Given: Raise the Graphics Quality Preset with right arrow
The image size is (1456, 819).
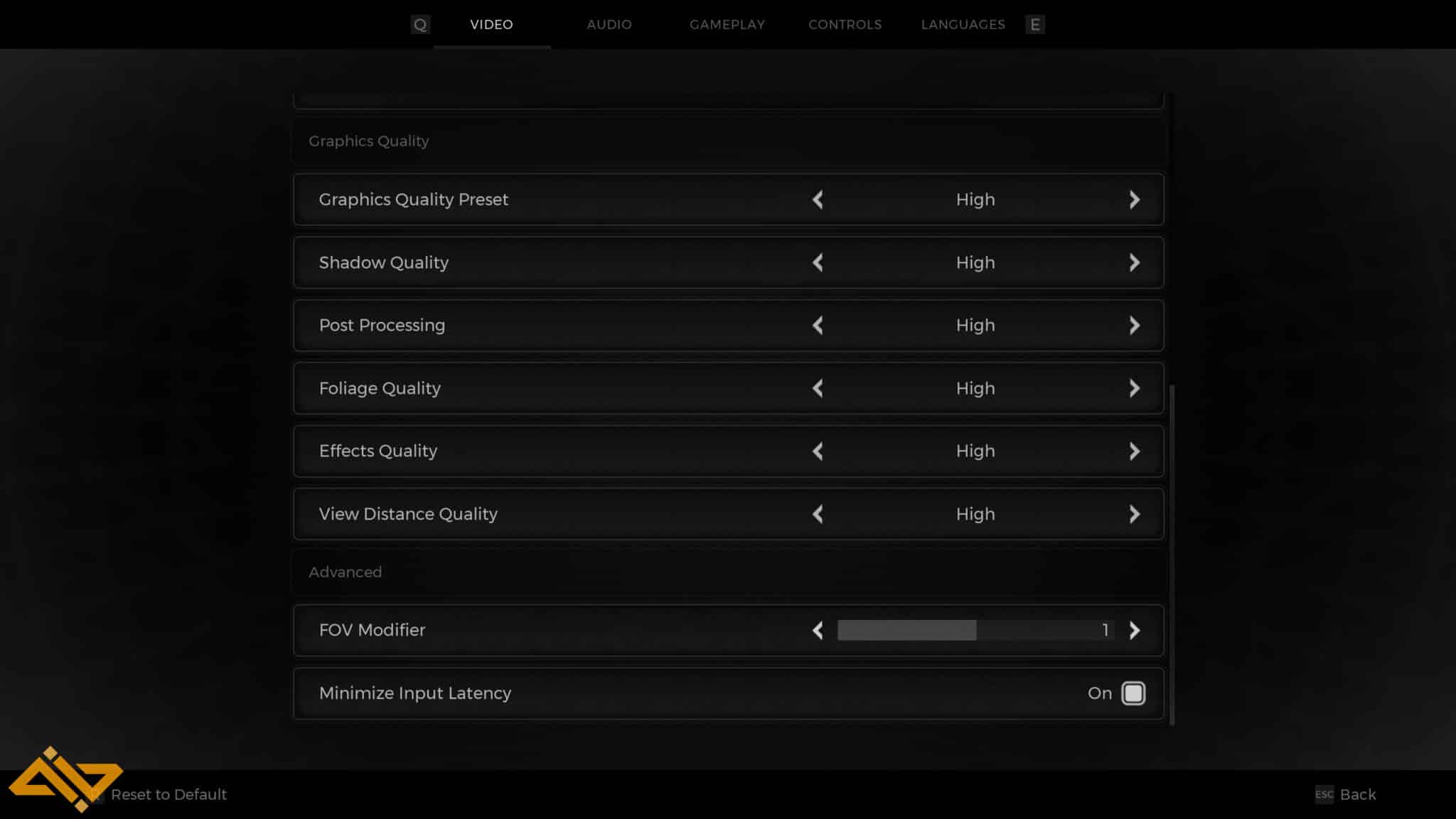Looking at the screenshot, I should pyautogui.click(x=1135, y=200).
